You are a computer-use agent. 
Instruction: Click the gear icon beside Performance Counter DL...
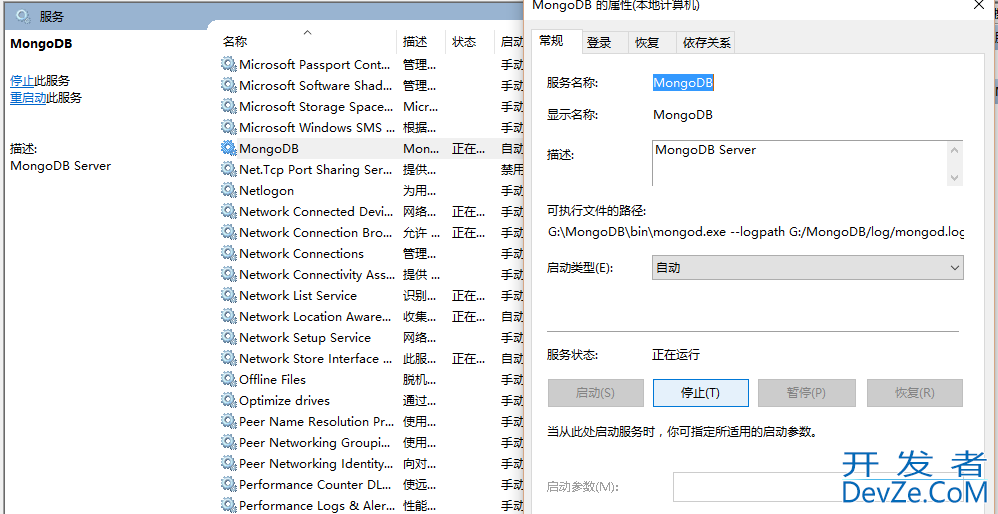pyautogui.click(x=228, y=484)
